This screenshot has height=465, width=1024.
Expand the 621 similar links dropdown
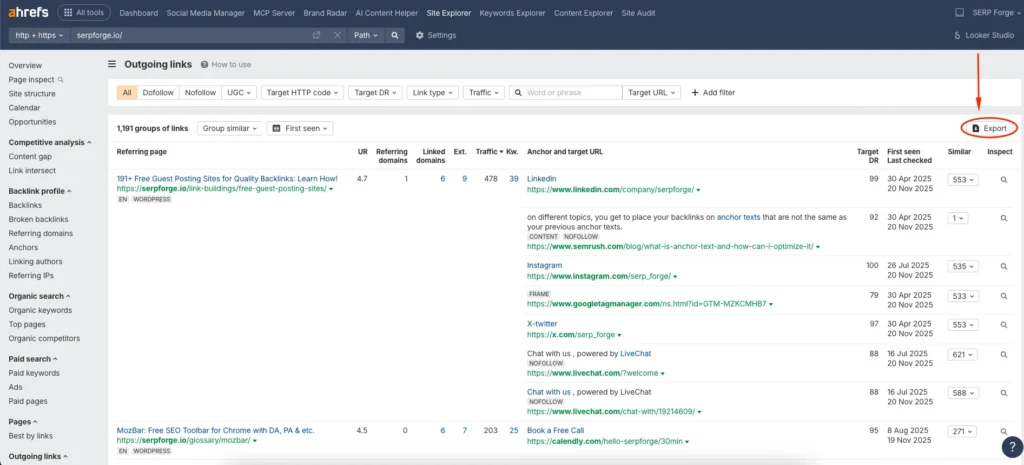(x=963, y=355)
